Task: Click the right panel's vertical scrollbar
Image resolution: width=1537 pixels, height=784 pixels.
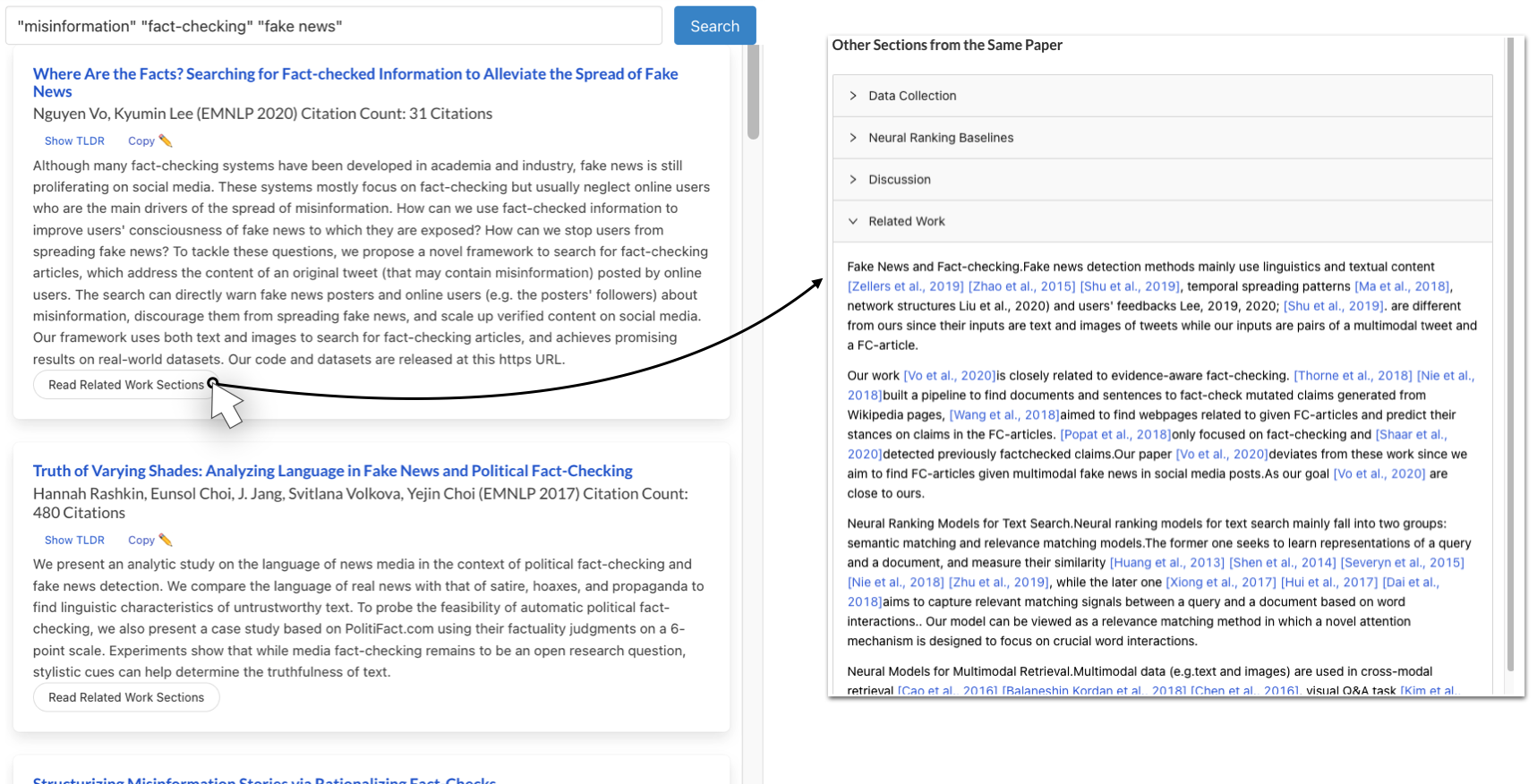Action: coord(1510,358)
